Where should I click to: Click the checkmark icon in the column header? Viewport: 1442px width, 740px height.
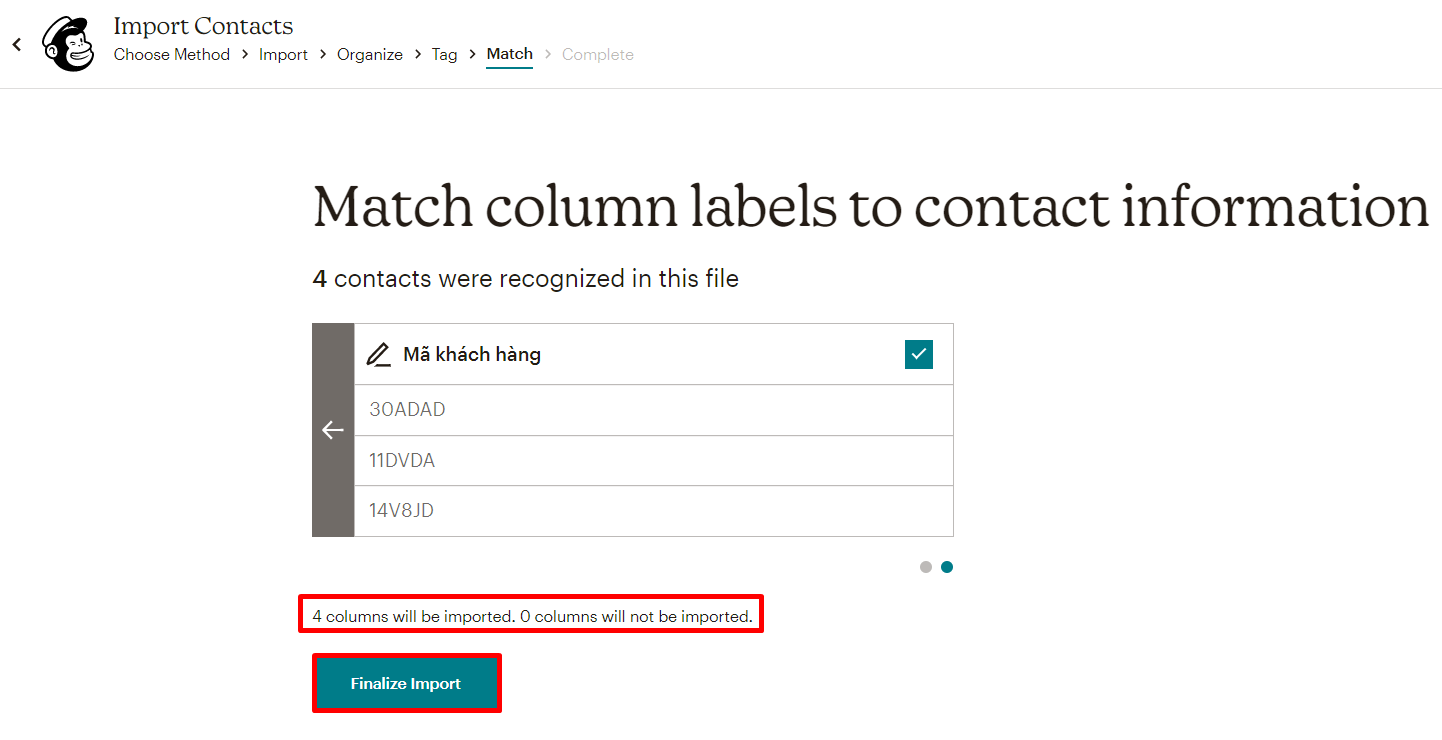tap(918, 354)
